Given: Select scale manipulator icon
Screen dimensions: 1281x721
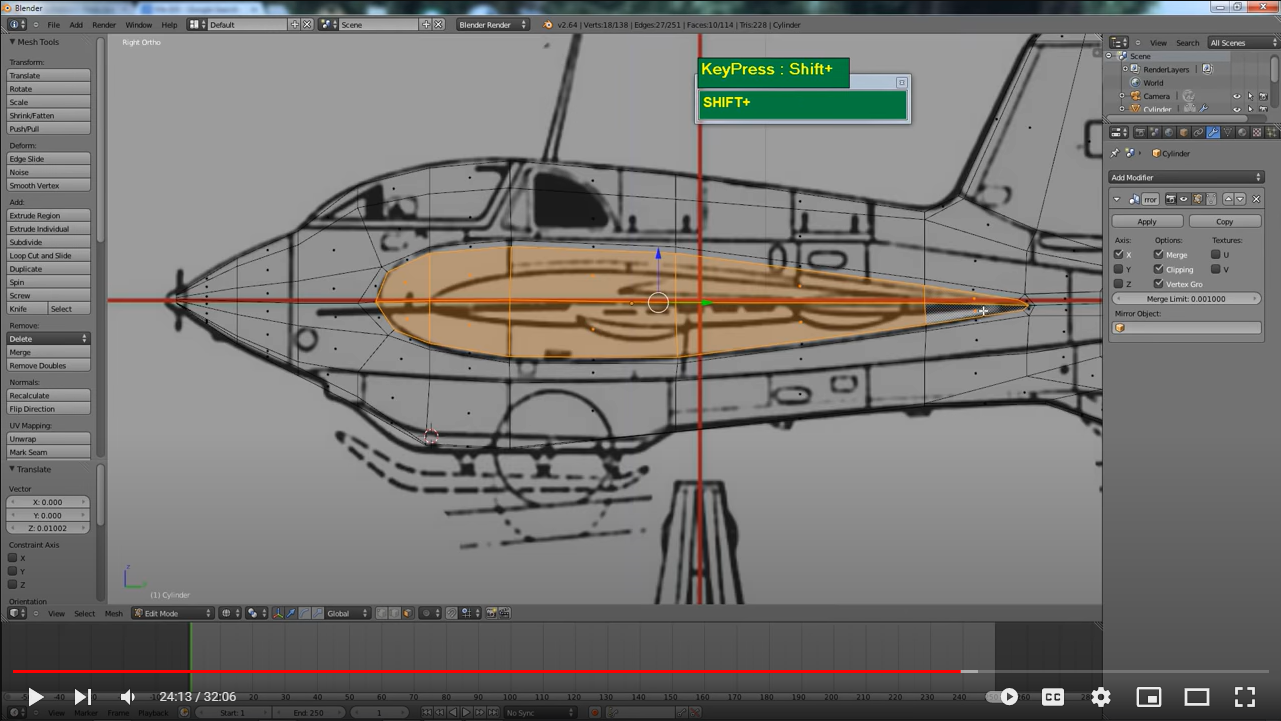Looking at the screenshot, I should (317, 613).
